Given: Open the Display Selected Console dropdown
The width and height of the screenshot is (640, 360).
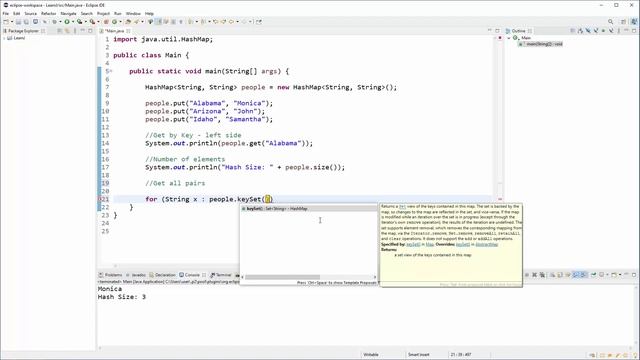Looking at the screenshot, I should pos(607,275).
